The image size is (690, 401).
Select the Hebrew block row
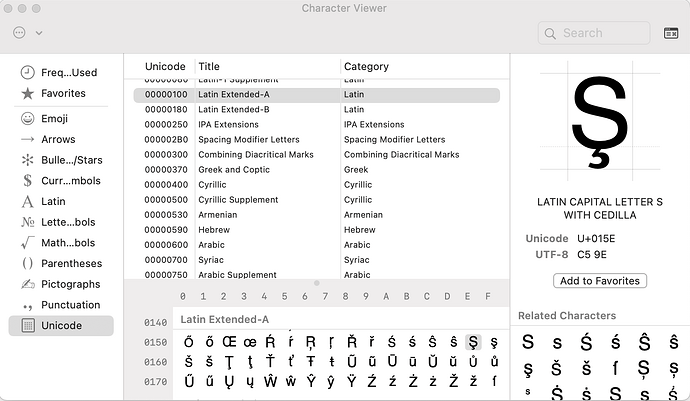coord(316,230)
